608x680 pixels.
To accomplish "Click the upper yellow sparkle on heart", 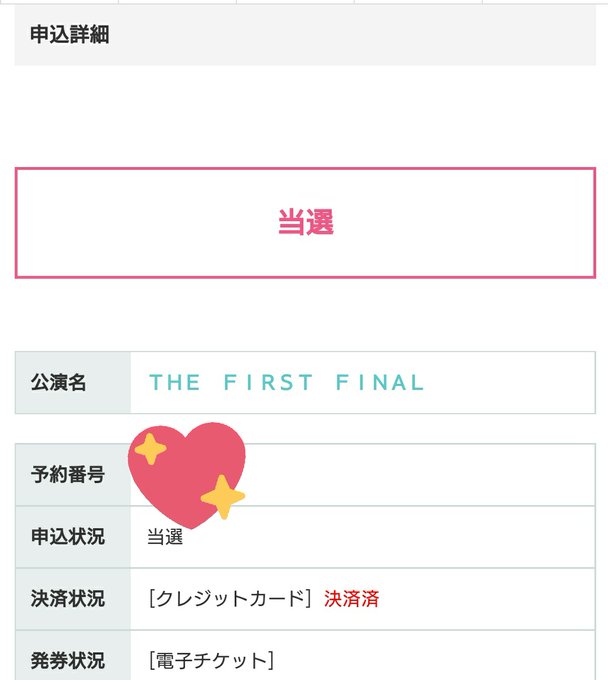I will click(150, 449).
